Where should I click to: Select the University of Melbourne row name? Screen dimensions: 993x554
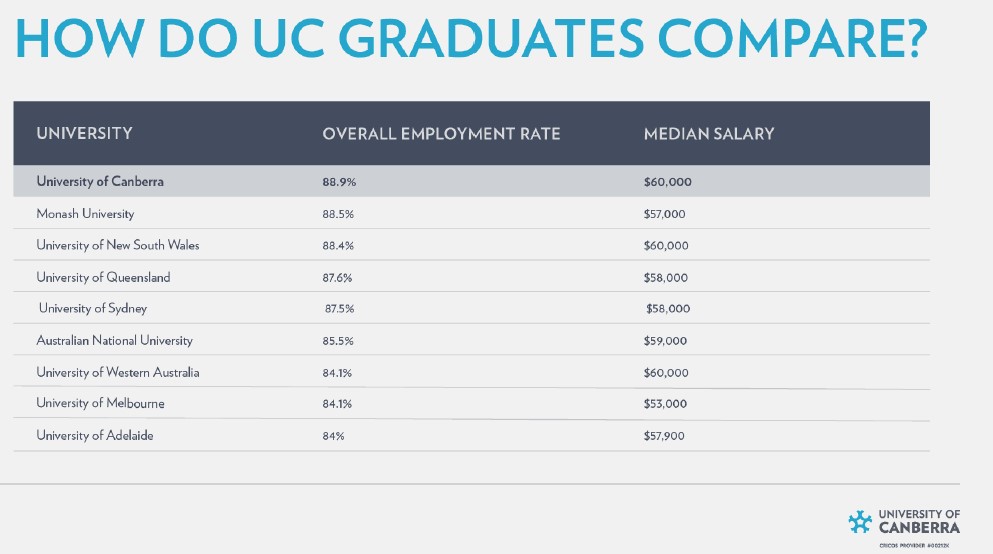[x=100, y=403]
